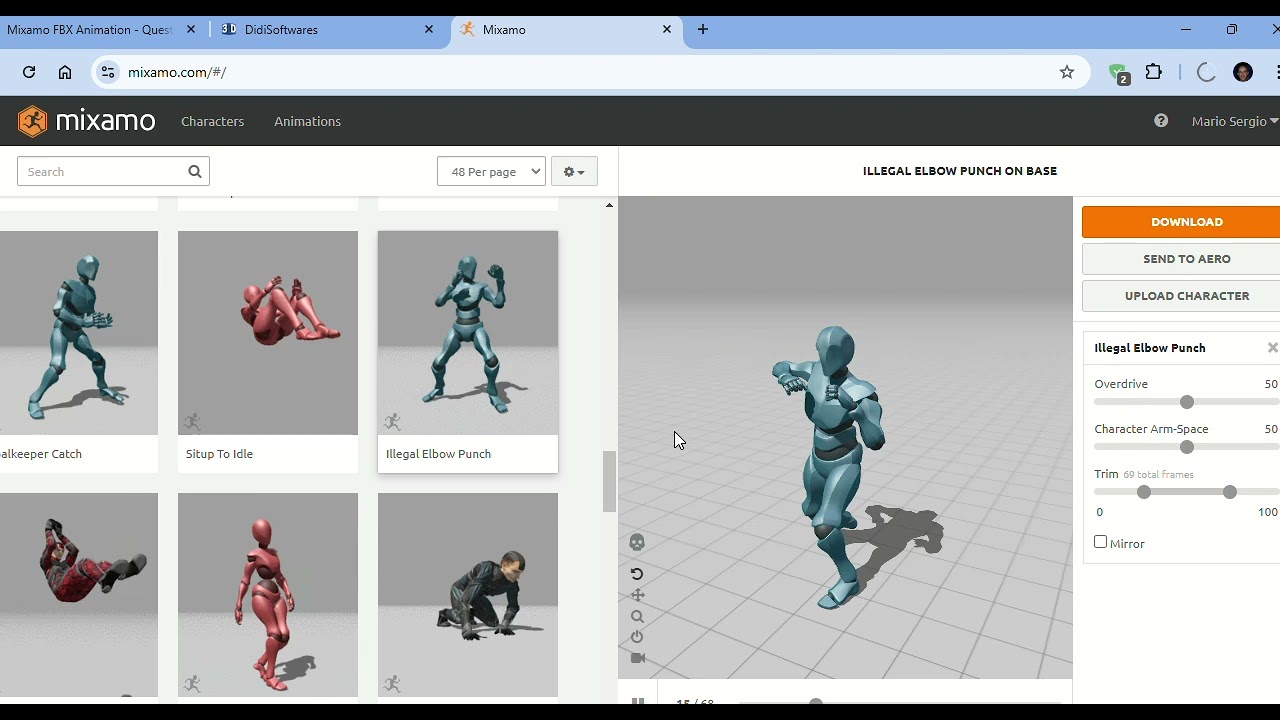1280x720 pixels.
Task: Click the search magnifier icon
Action: pyautogui.click(x=195, y=171)
